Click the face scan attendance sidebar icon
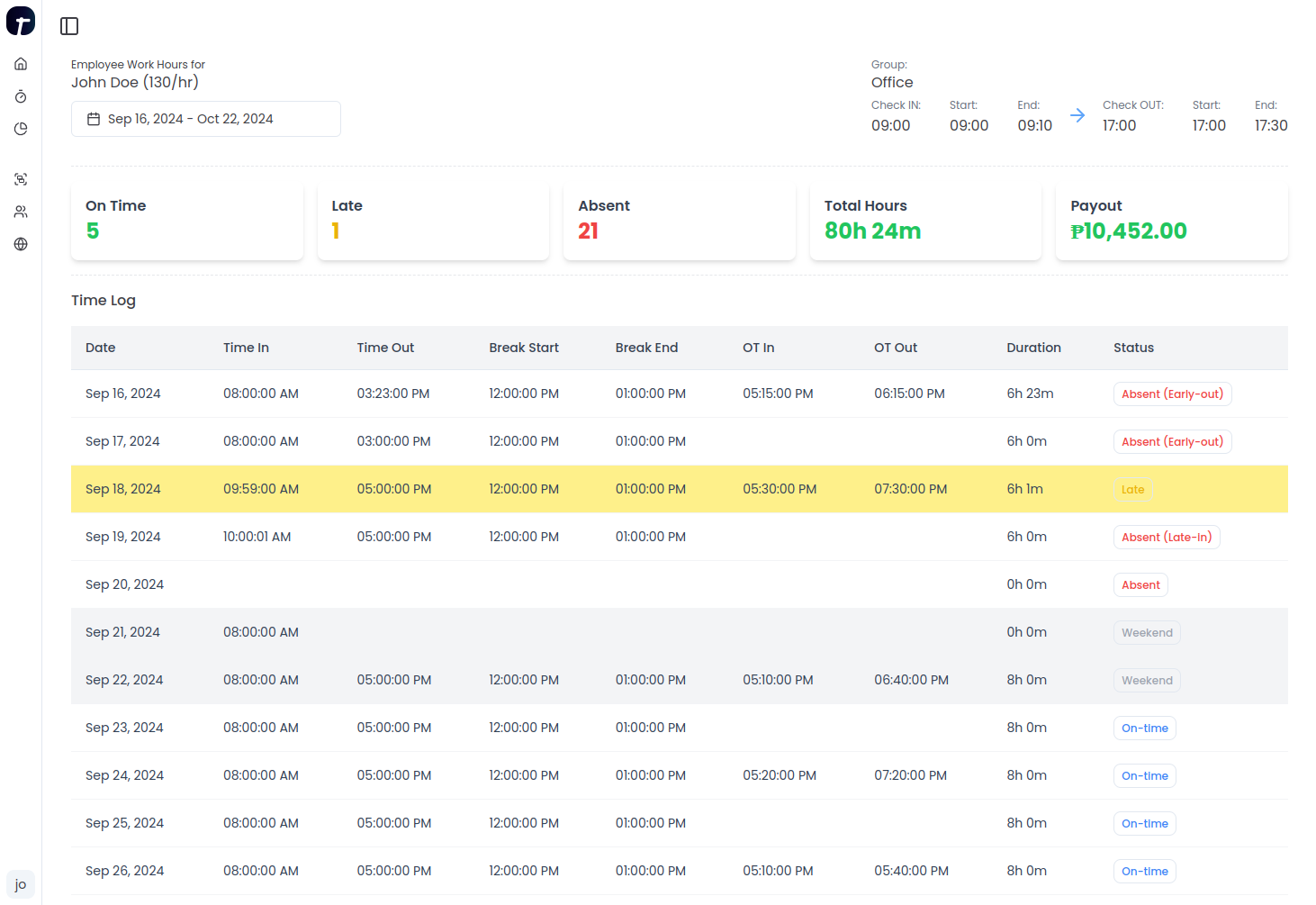This screenshot has width=1316, height=905. coord(20,178)
